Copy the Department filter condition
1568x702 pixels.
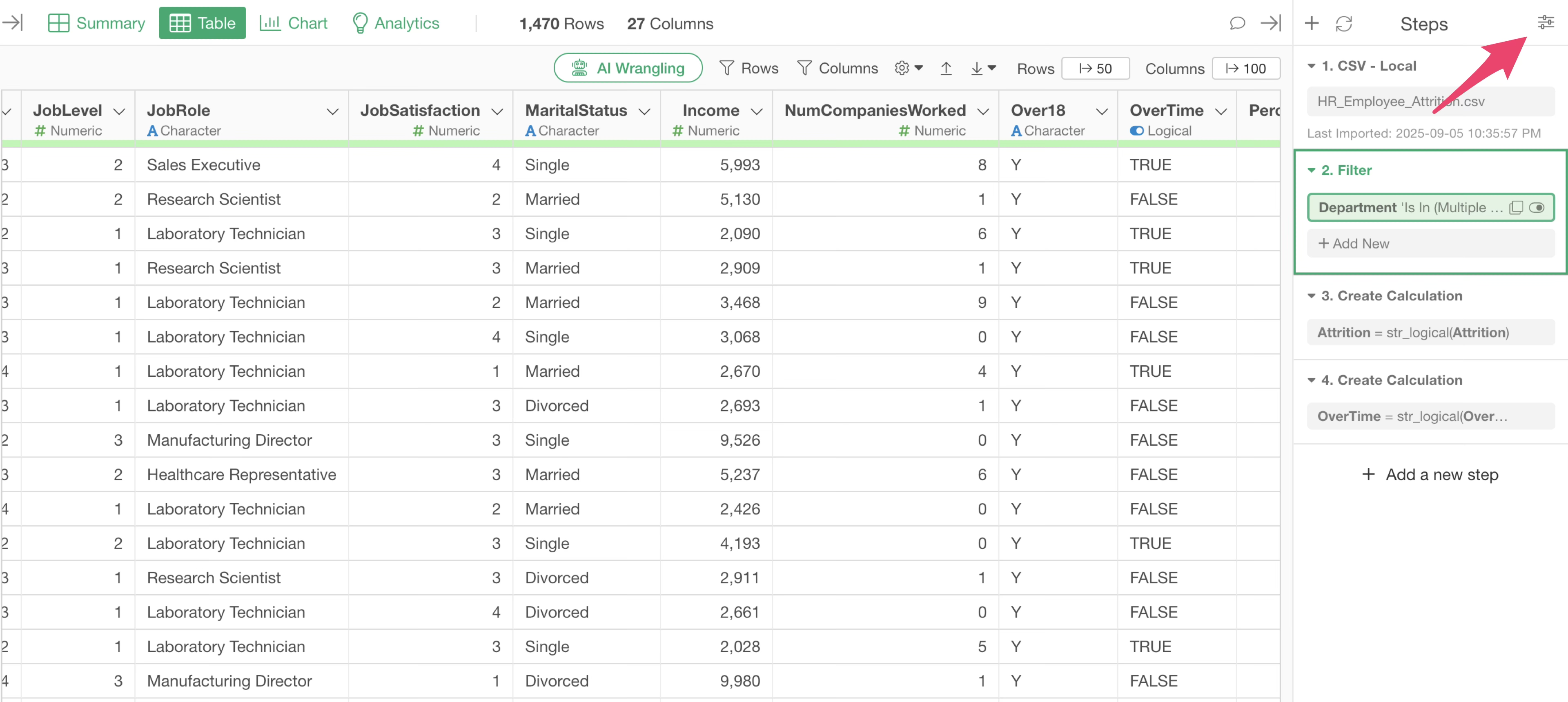(1516, 207)
